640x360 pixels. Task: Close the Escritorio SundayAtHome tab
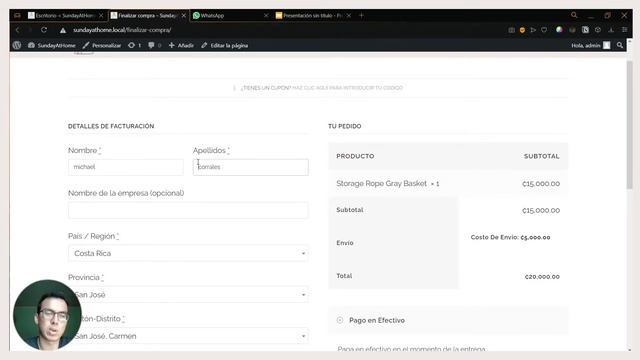(x=101, y=16)
